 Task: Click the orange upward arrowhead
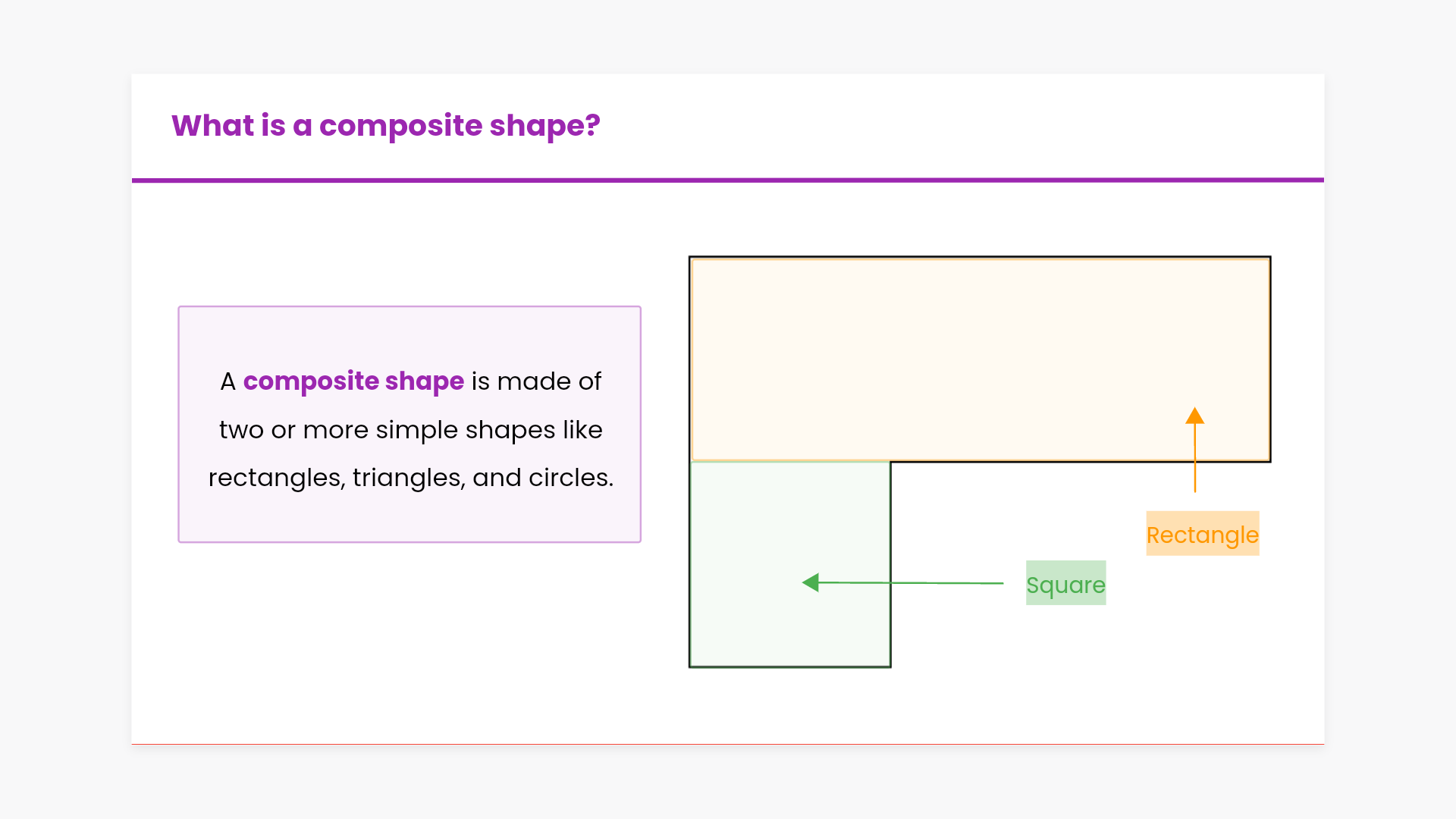[x=1195, y=416]
